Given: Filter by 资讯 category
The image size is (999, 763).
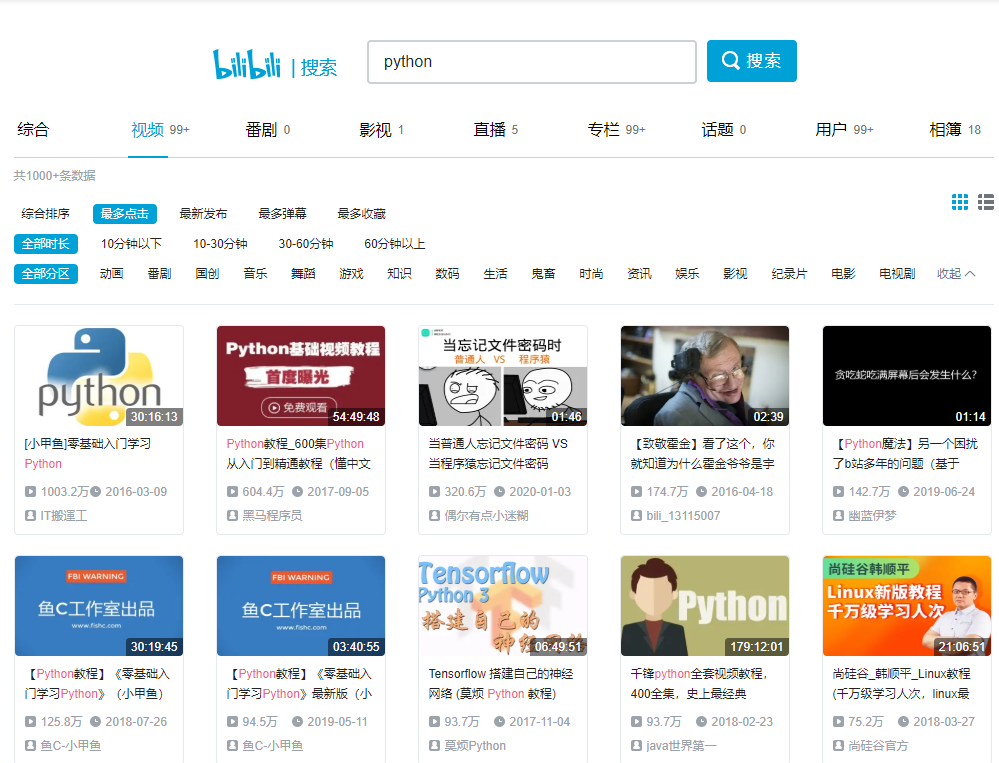Looking at the screenshot, I should tap(640, 274).
